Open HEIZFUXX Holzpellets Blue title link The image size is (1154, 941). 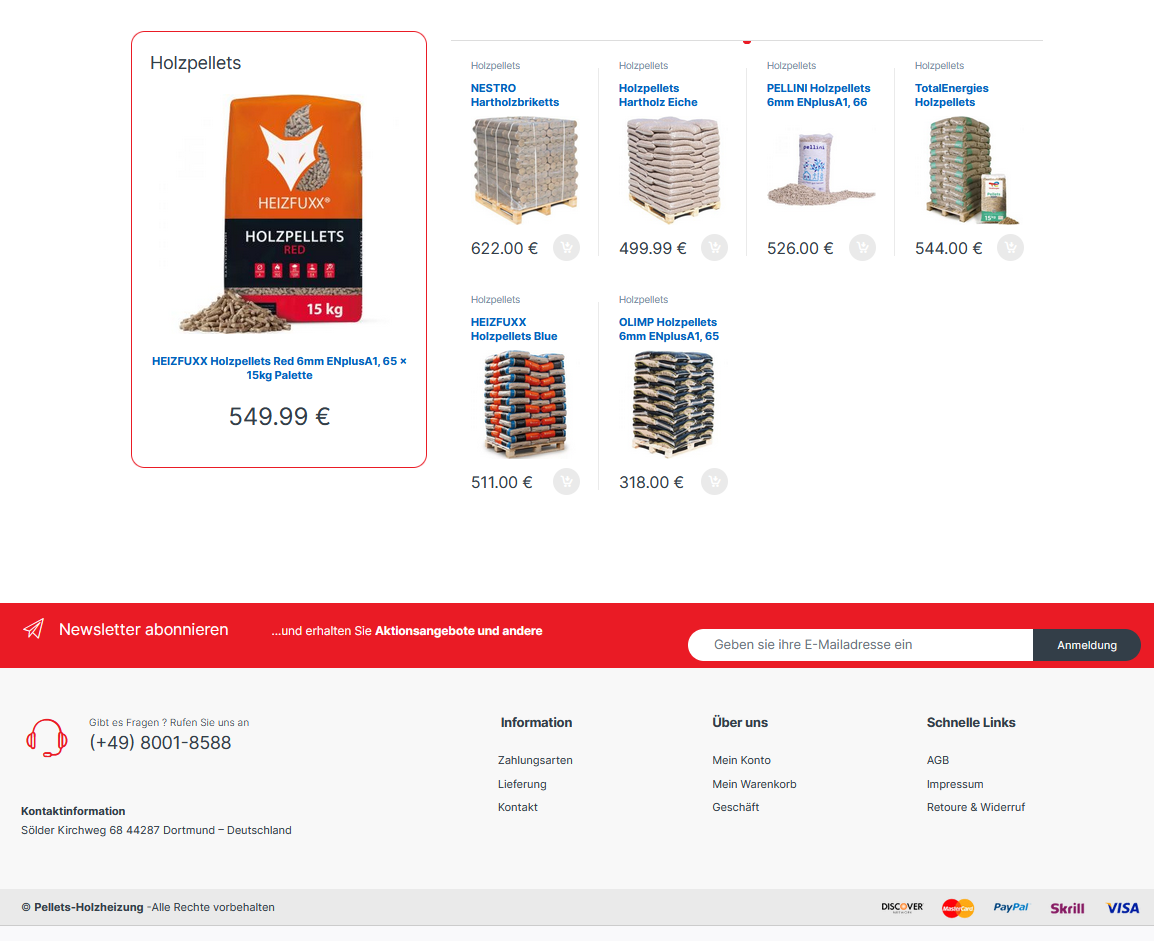click(x=514, y=329)
